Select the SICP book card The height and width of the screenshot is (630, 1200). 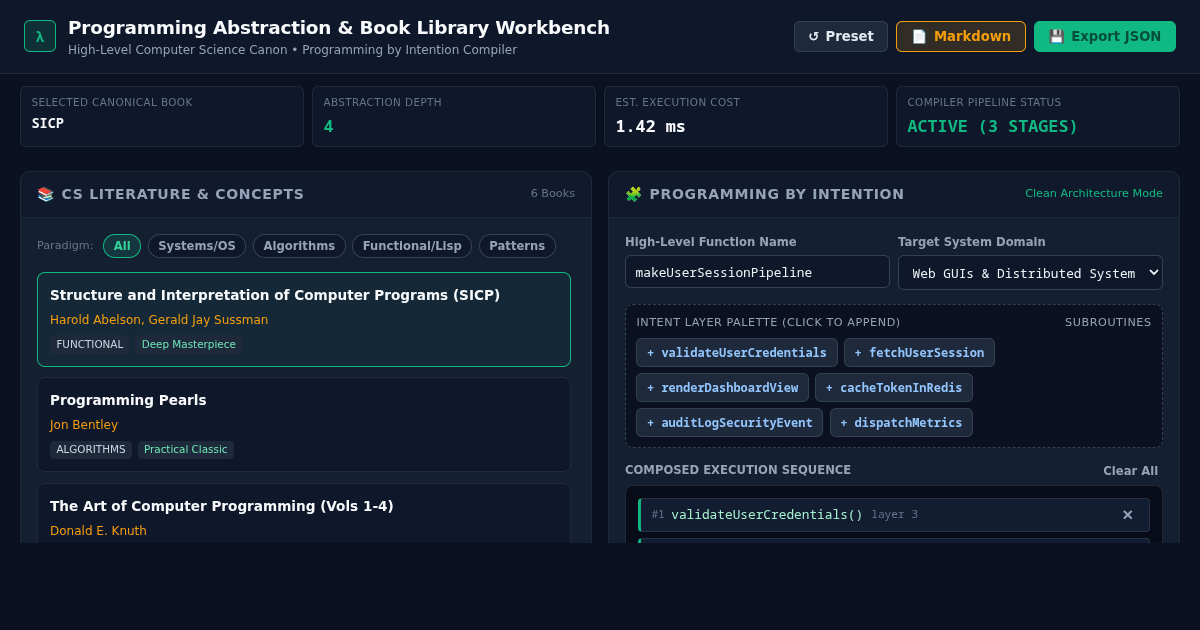(x=304, y=320)
